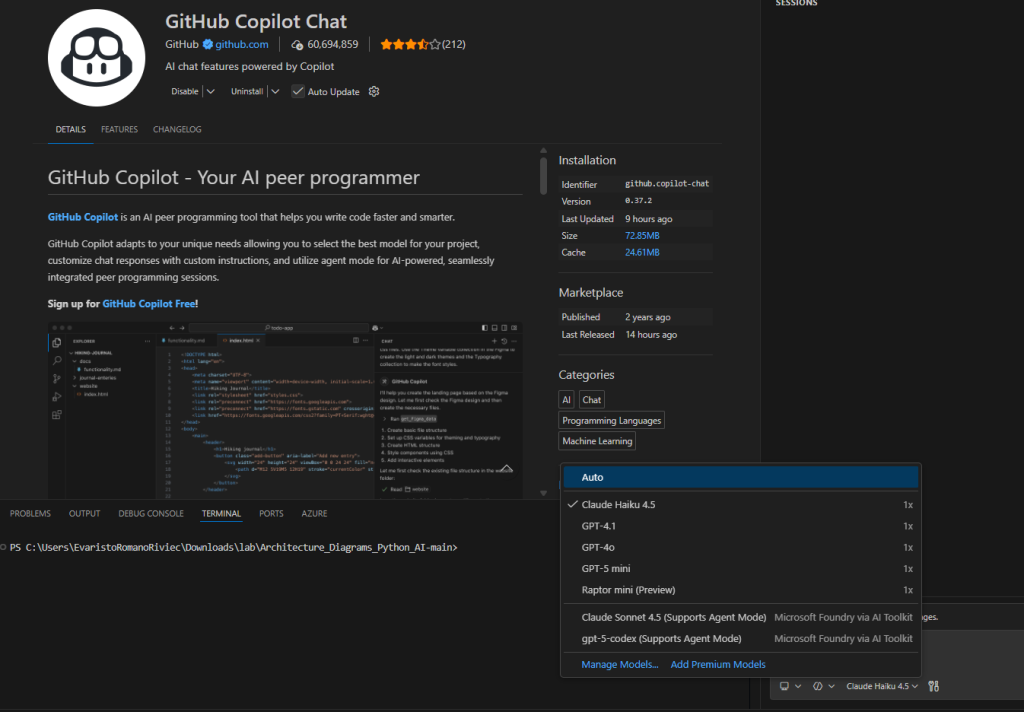Click the install count cloud icon
Screen dimensions: 1024x712
pos(297,45)
